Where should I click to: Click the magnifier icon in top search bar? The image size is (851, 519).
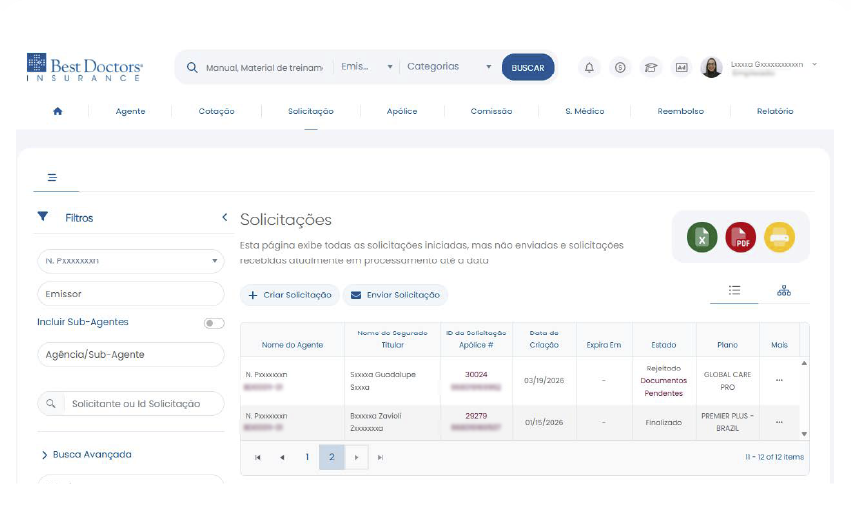[192, 67]
